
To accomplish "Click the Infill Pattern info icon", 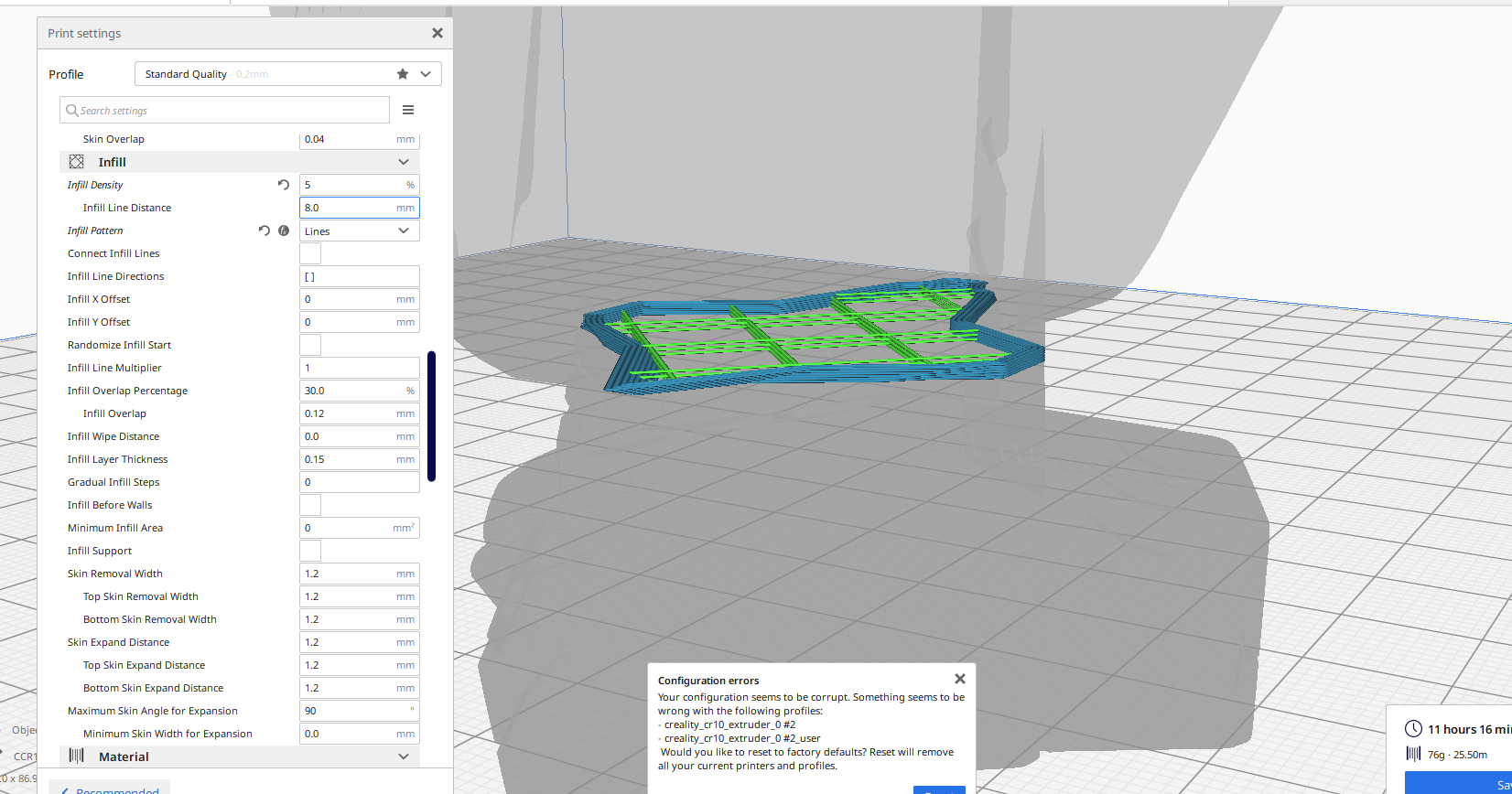I will click(x=284, y=231).
